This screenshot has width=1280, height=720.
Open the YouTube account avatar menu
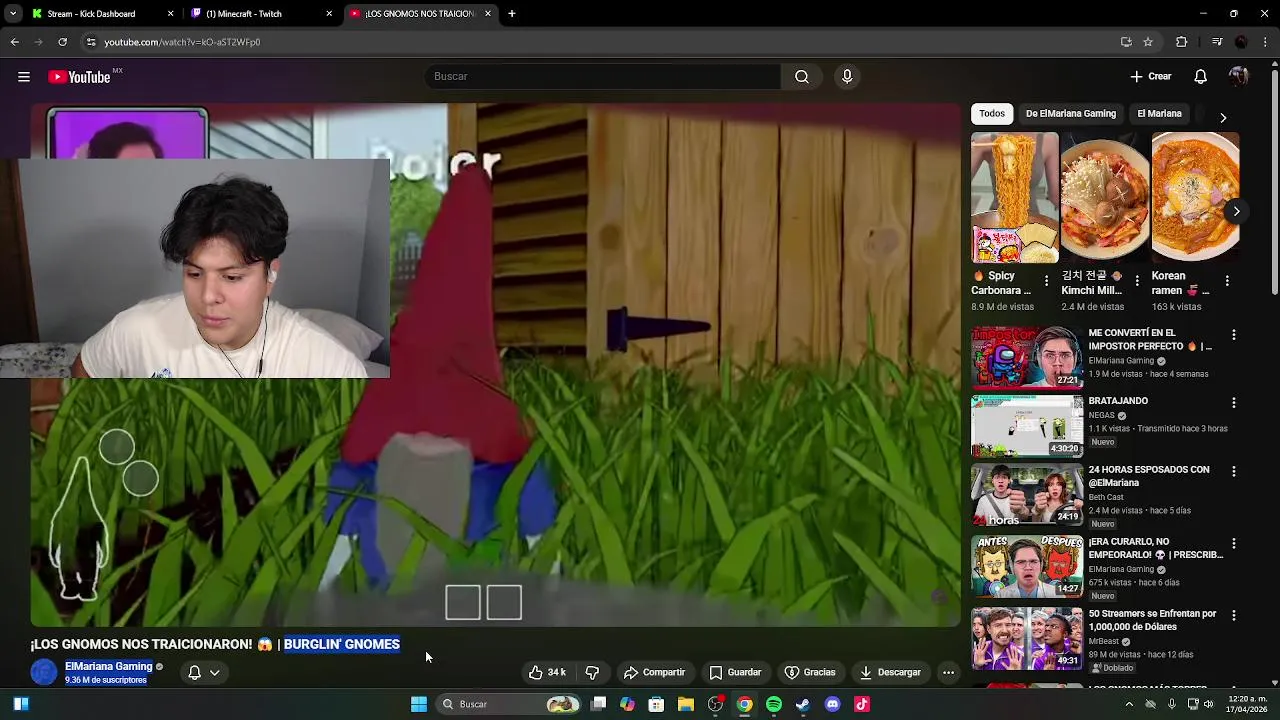click(x=1239, y=77)
